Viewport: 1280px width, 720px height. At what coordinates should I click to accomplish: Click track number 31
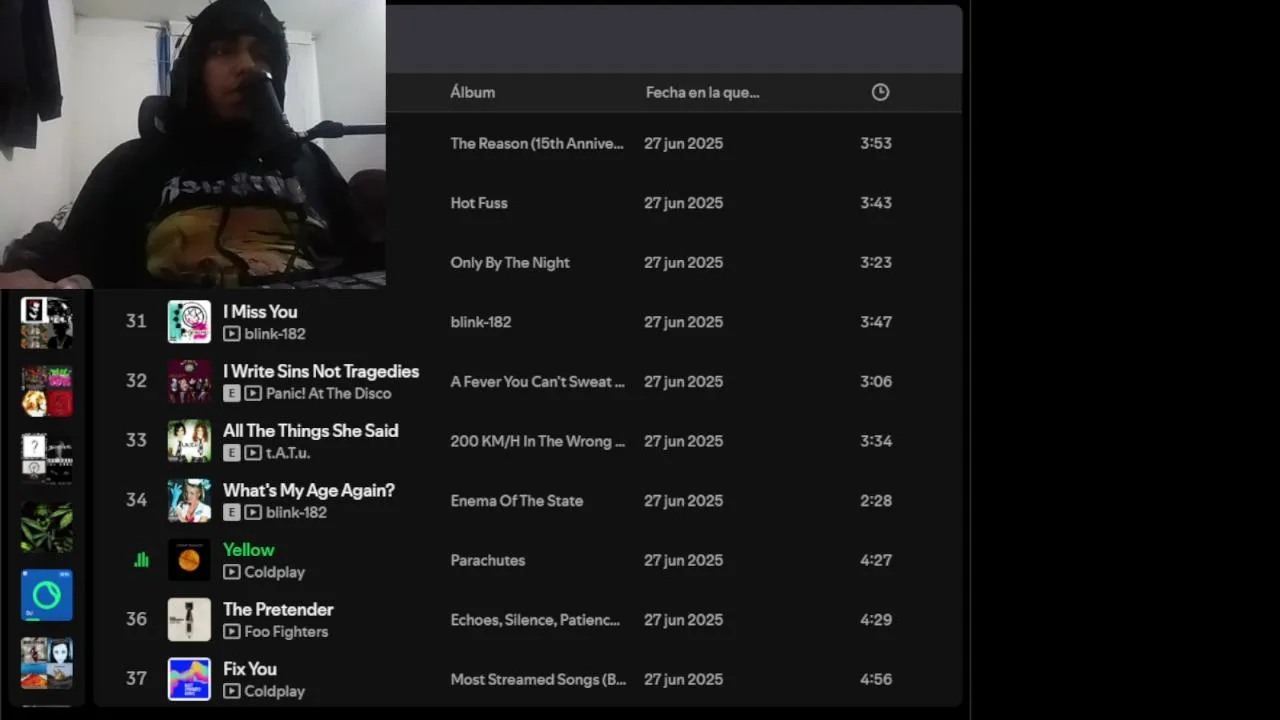(x=136, y=321)
